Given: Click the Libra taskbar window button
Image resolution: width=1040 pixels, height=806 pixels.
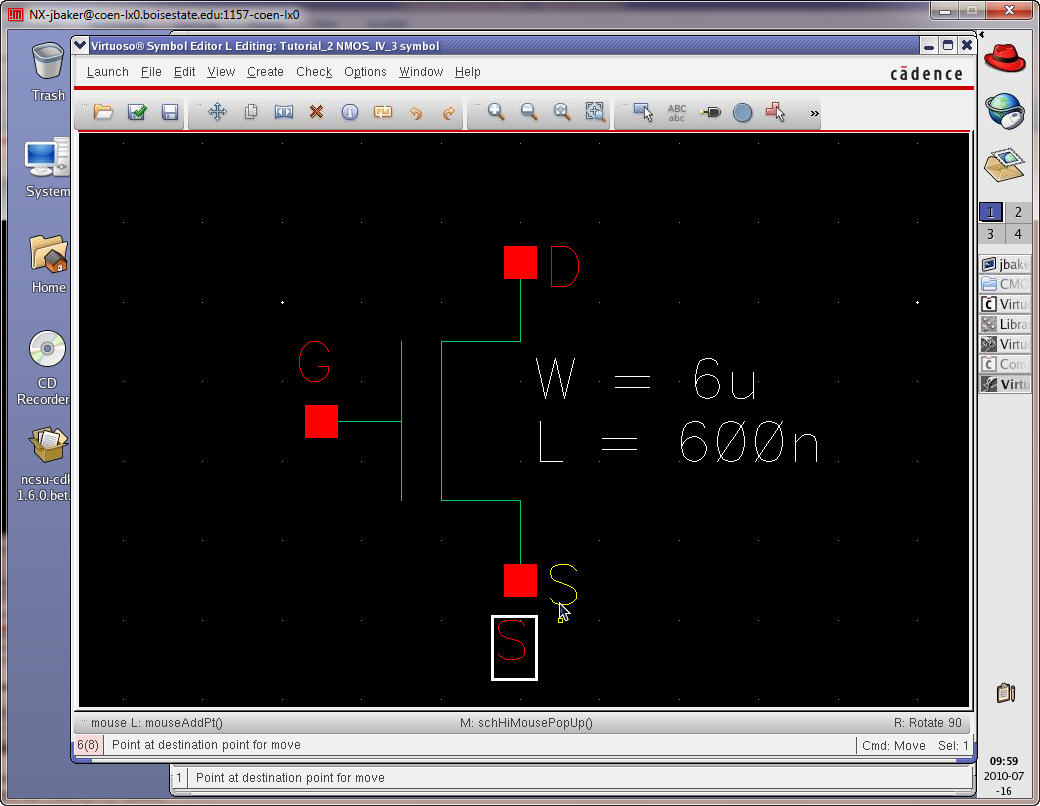Looking at the screenshot, I should [1006, 324].
